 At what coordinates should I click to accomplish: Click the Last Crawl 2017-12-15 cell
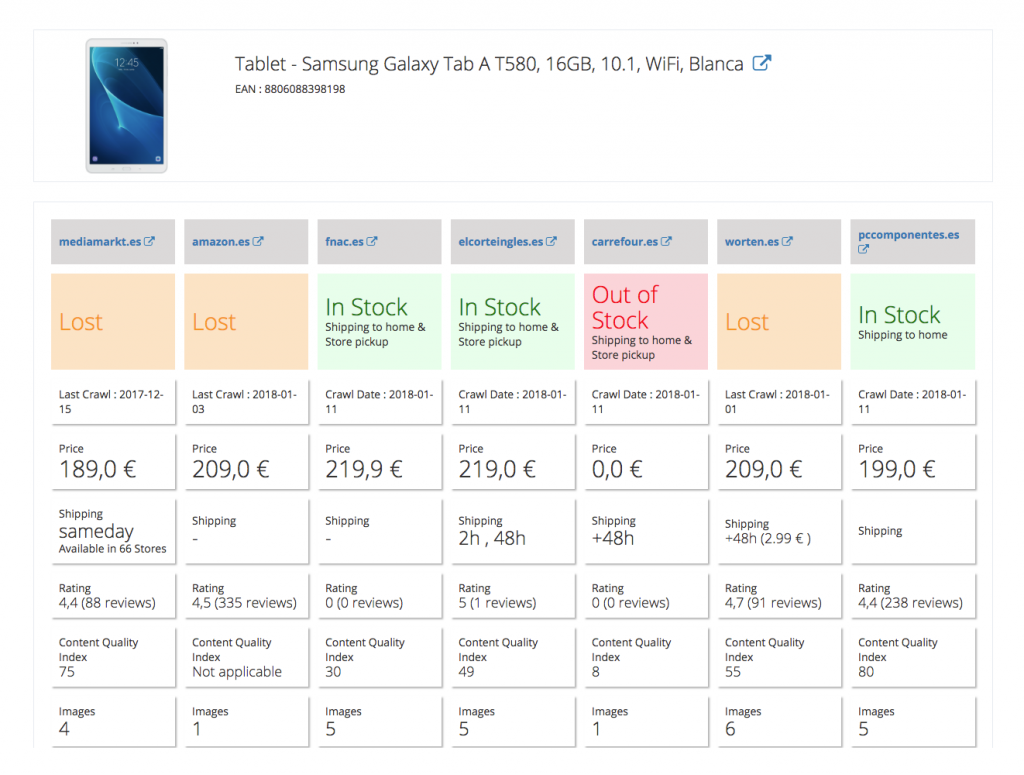[x=113, y=402]
